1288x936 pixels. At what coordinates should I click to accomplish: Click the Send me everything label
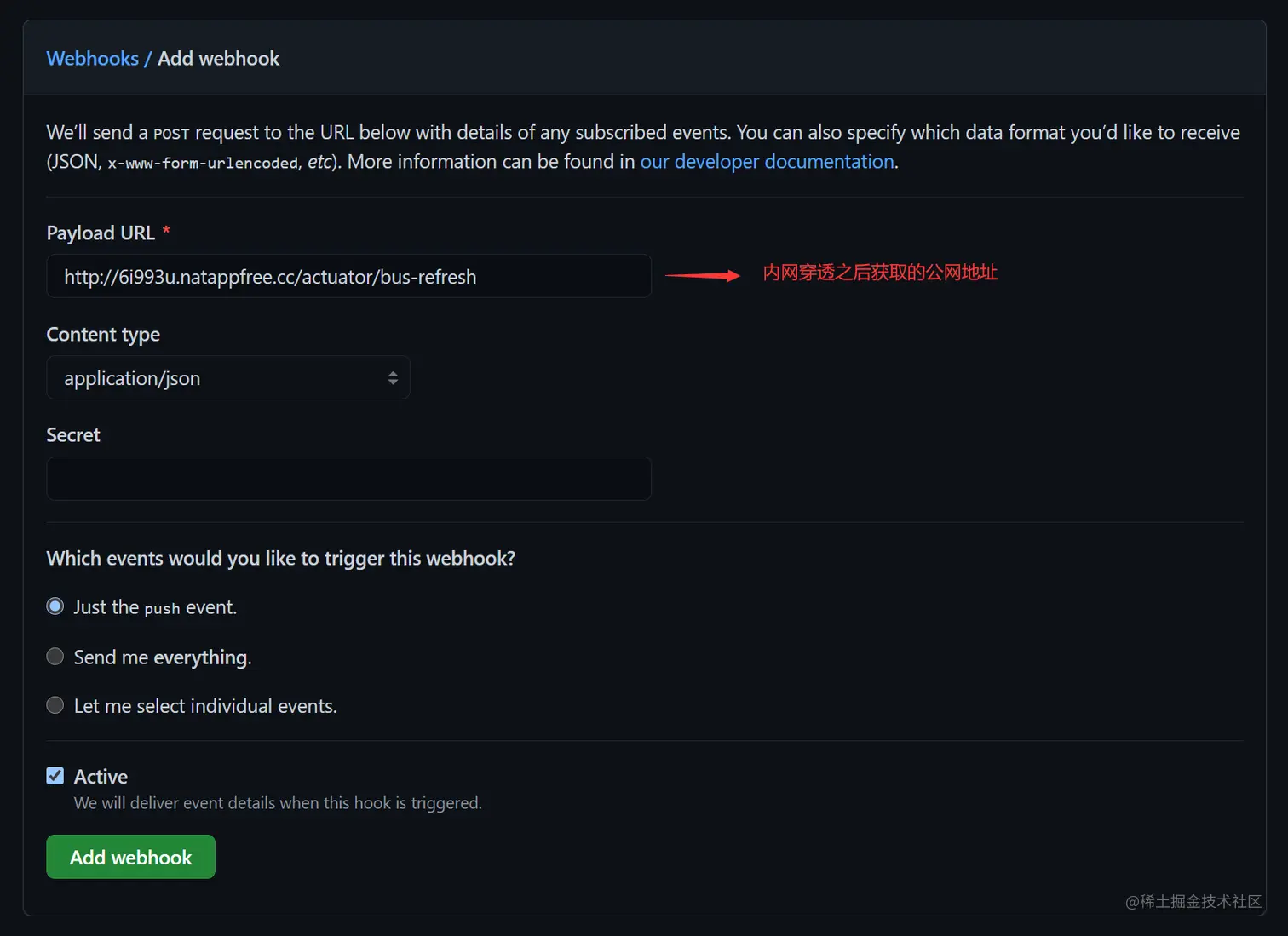click(163, 657)
